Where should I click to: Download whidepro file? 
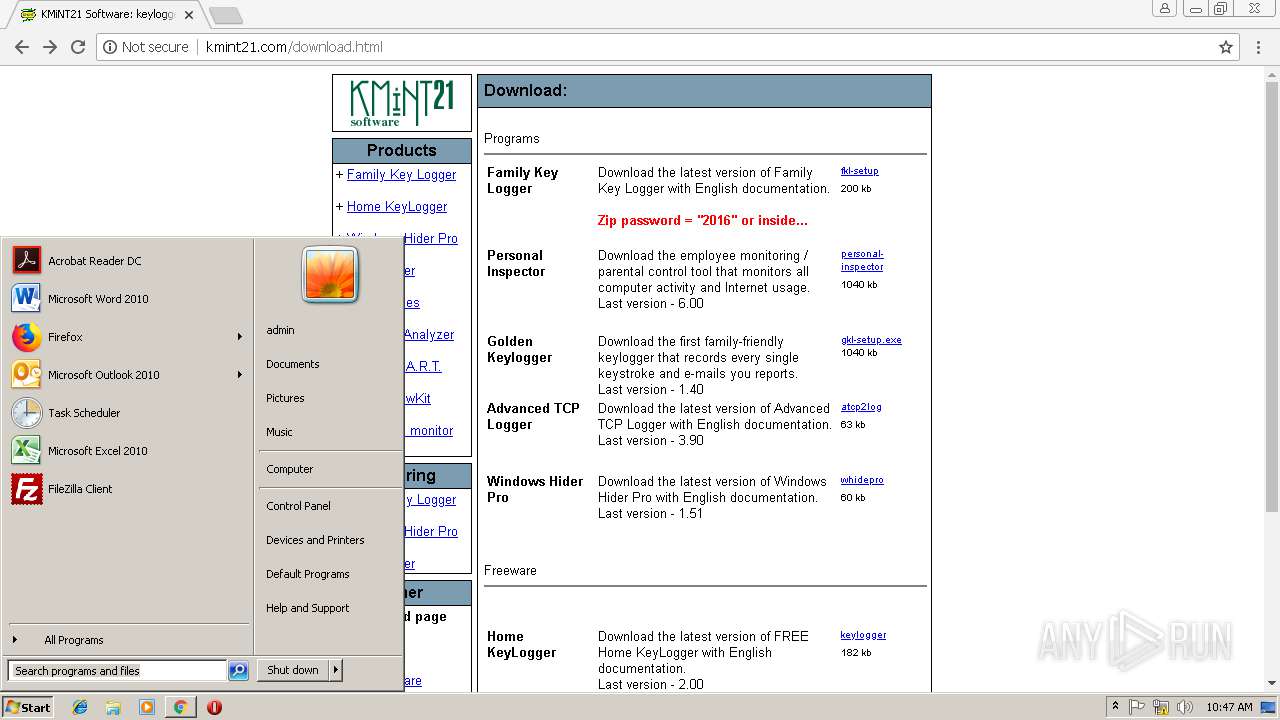tap(862, 480)
